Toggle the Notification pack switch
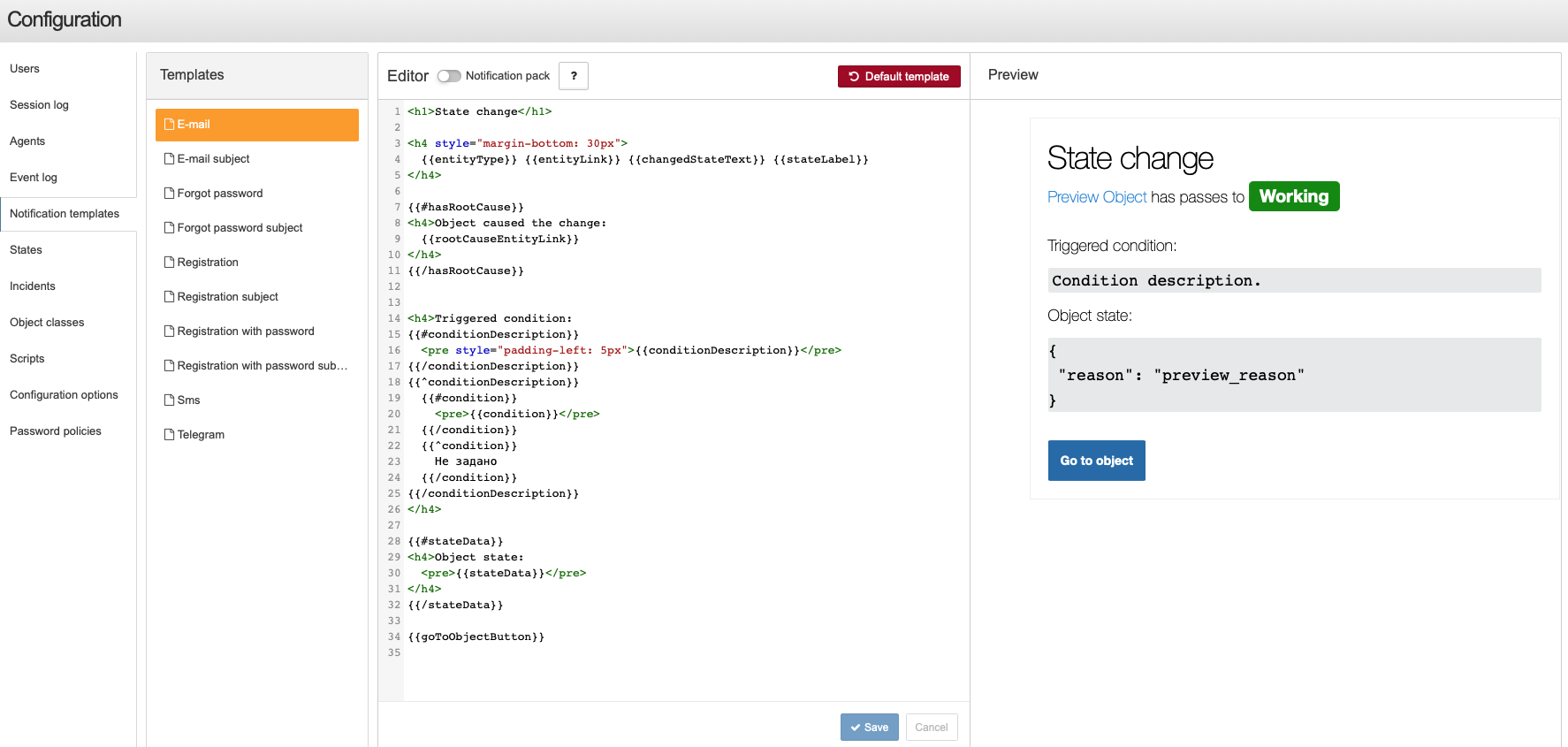The image size is (1568, 747). tap(449, 76)
